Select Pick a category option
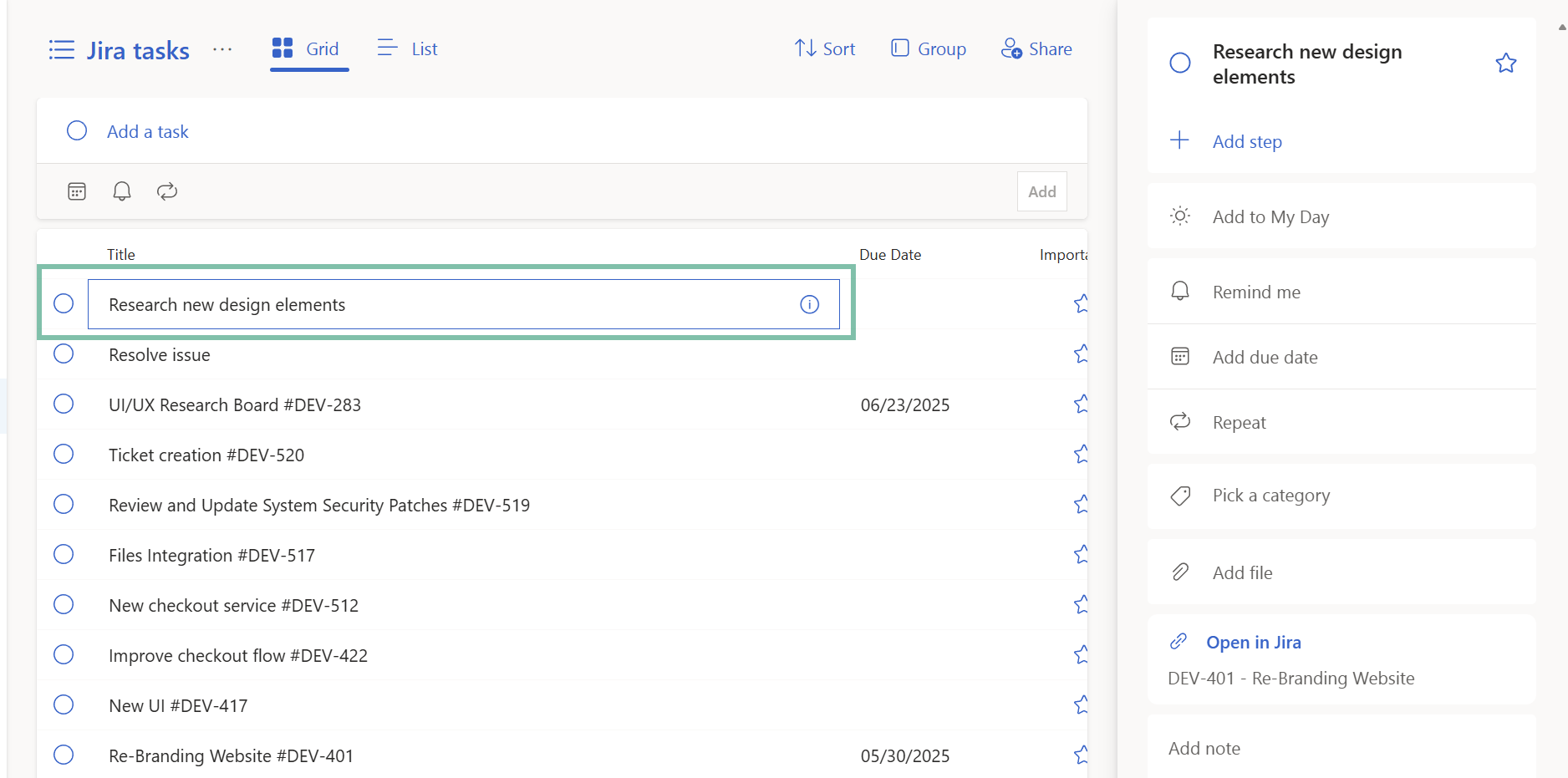1568x778 pixels. pos(1270,496)
